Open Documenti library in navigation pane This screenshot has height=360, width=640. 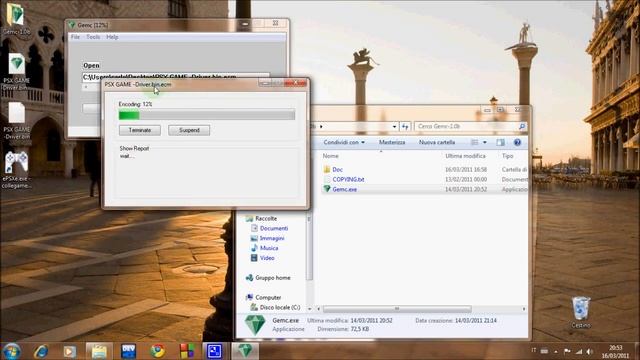click(273, 228)
